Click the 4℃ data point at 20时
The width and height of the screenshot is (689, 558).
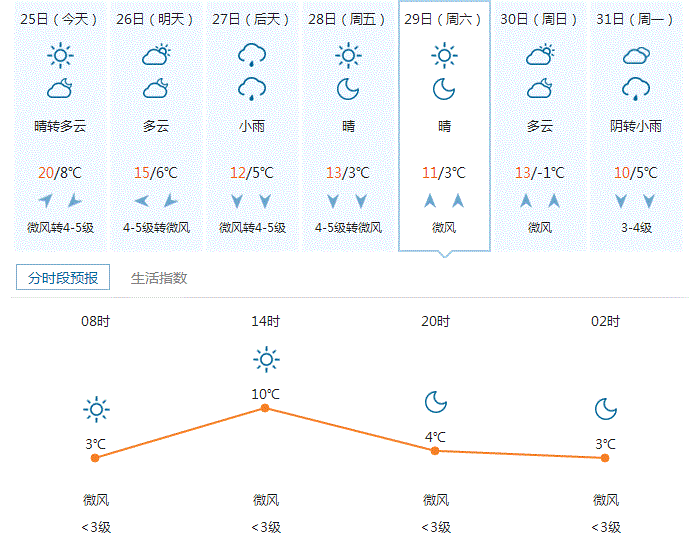[435, 451]
